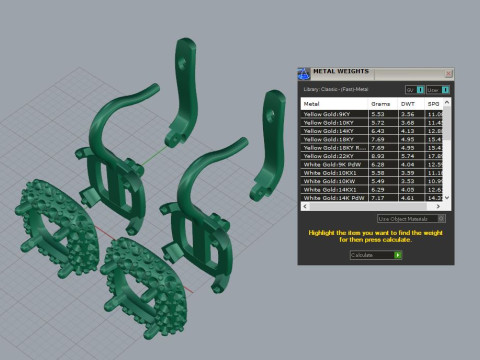Sort table by the Metal column header
Viewport: 480px width, 360px height.
click(x=334, y=104)
